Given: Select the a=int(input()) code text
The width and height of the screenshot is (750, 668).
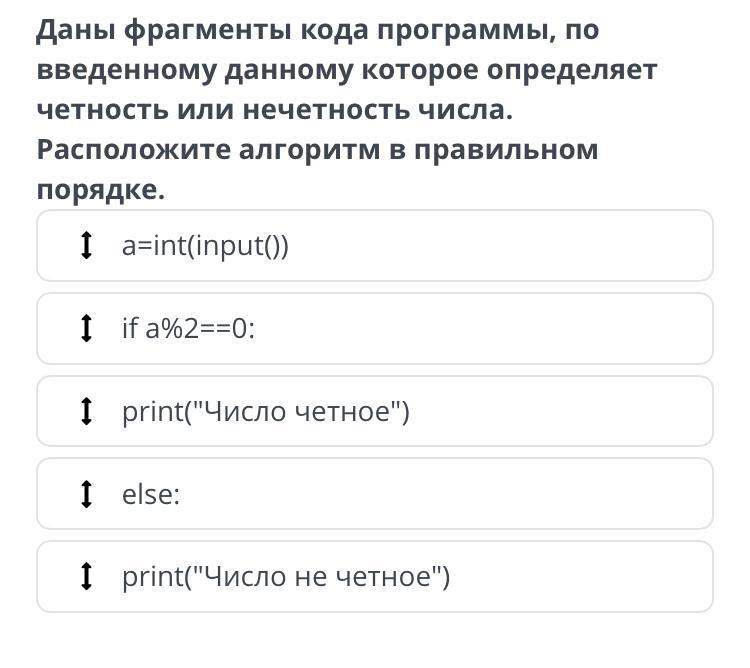Looking at the screenshot, I should (205, 246).
